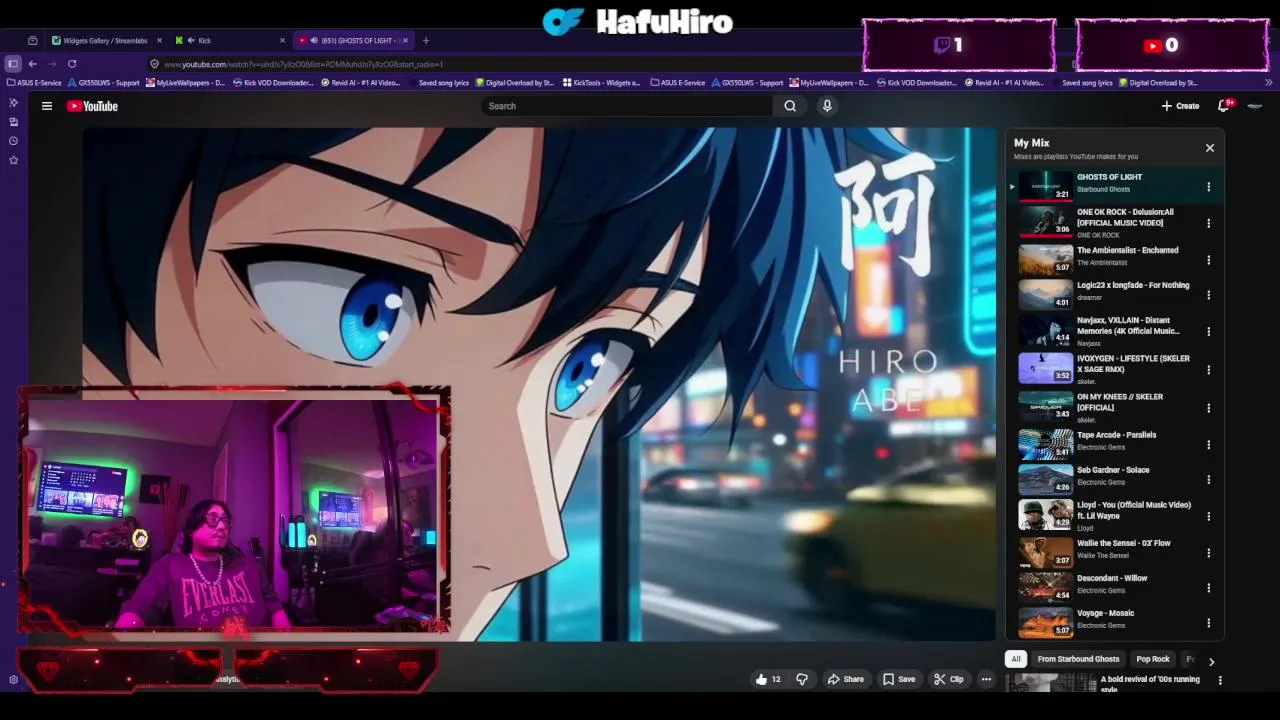This screenshot has width=1280, height=720.
Task: Switch to Widgets Gallery / Streamlabs tab
Action: [x=105, y=41]
